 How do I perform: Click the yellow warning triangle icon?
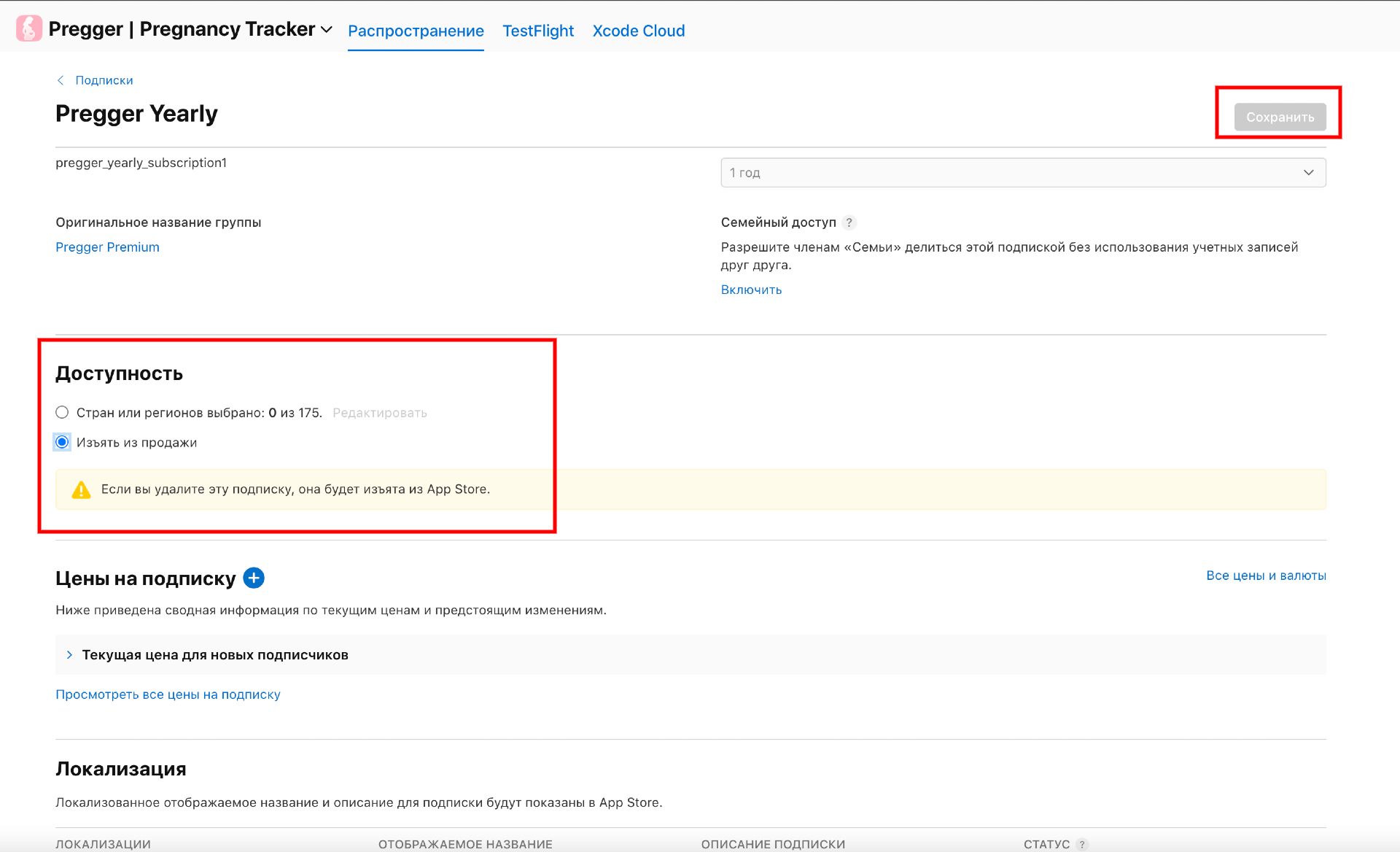pyautogui.click(x=82, y=489)
